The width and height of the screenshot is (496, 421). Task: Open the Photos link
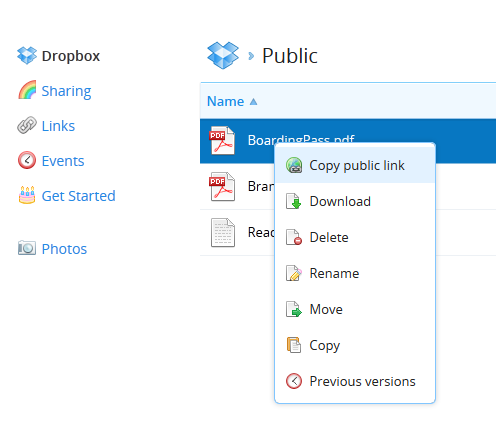[64, 249]
